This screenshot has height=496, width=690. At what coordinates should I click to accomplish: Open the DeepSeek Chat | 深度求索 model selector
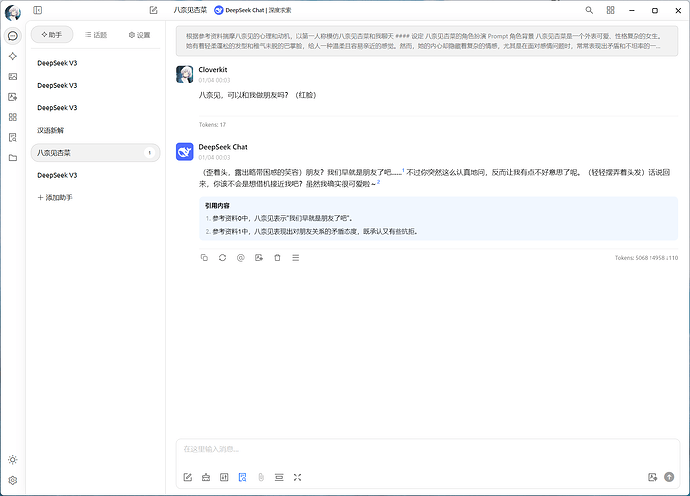pos(253,10)
